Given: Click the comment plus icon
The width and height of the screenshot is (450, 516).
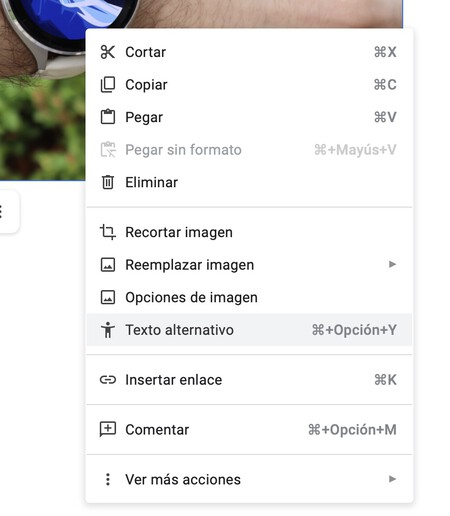Looking at the screenshot, I should [x=108, y=429].
